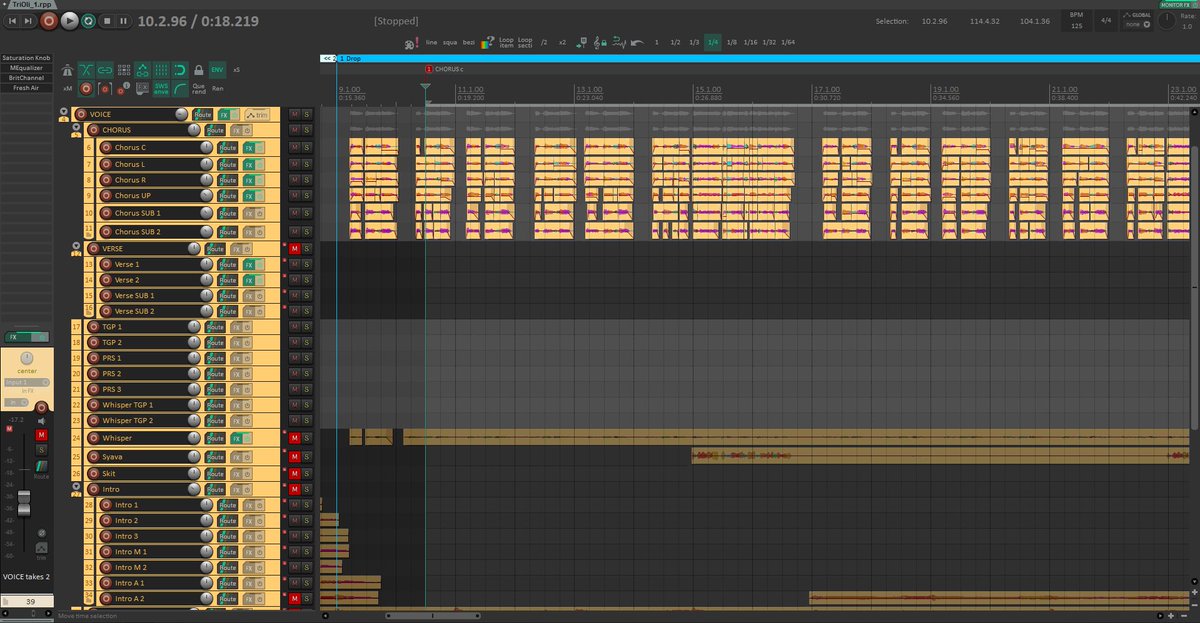Go to project start button
1200x623 pixels.
[14, 20]
